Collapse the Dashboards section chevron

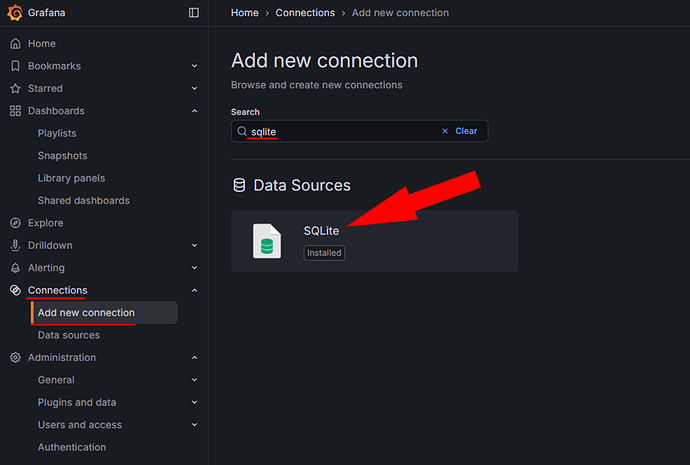(195, 111)
